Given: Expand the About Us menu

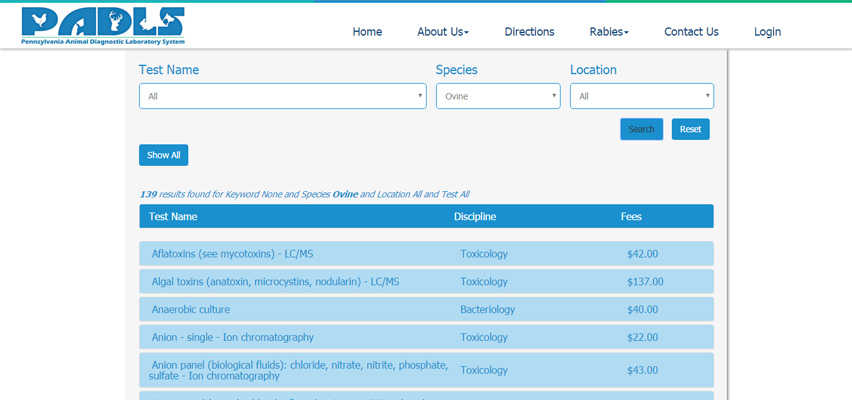Looking at the screenshot, I should 442,32.
